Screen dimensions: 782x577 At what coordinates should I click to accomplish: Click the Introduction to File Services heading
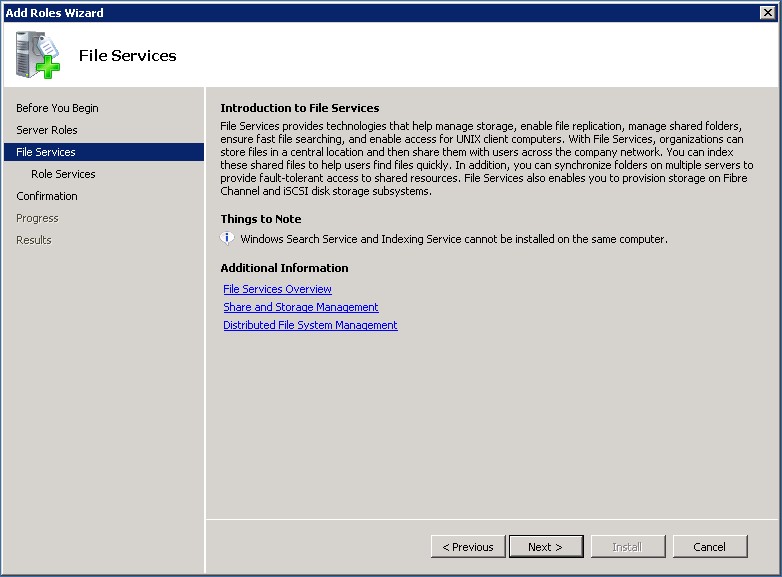[299, 108]
